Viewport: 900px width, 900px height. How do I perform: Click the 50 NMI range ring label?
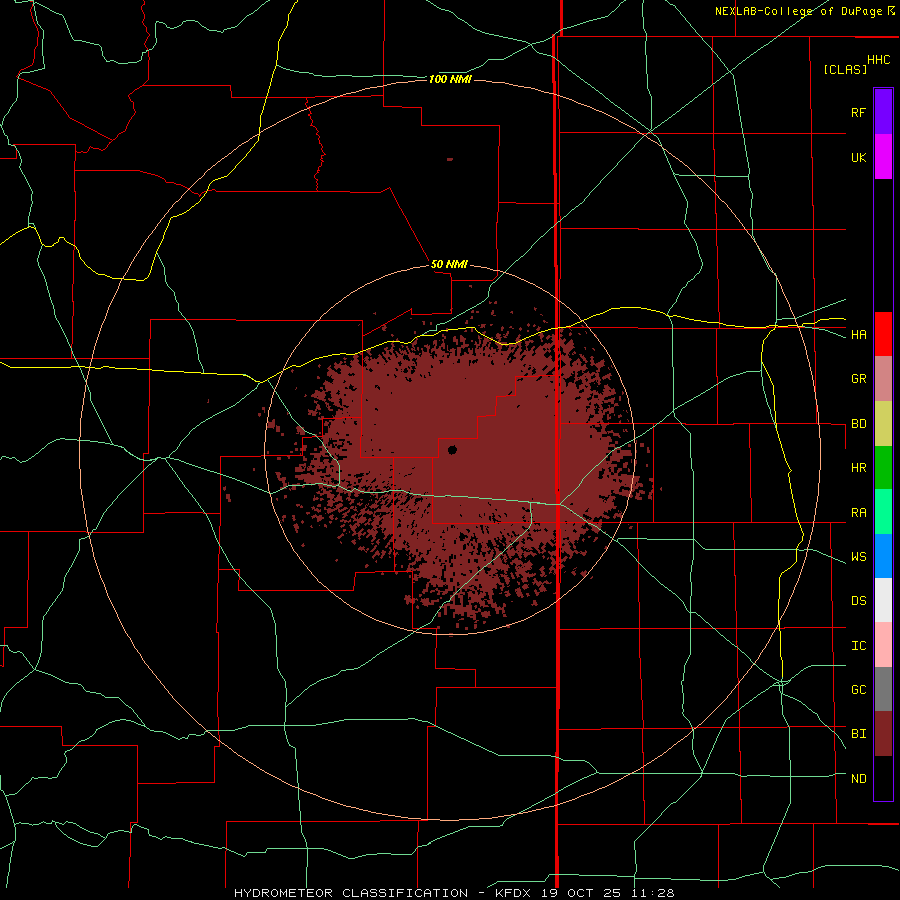coord(449,265)
